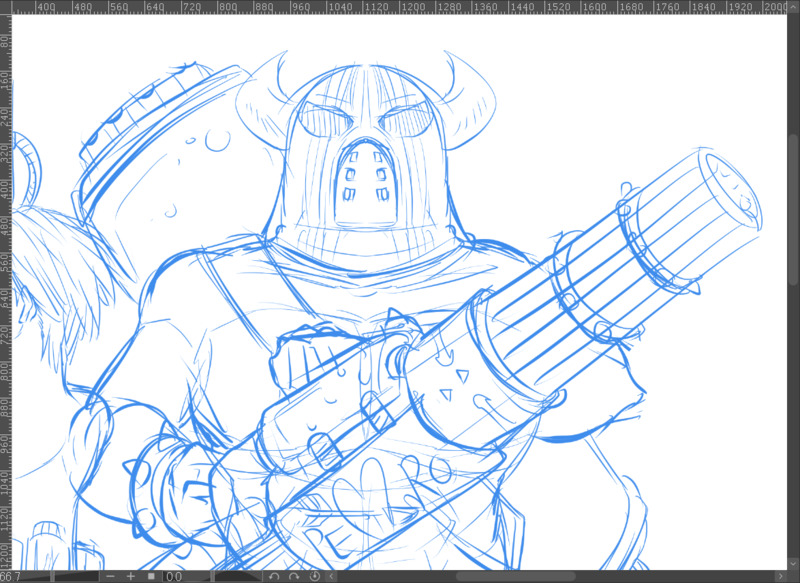The width and height of the screenshot is (800, 583).
Task: Click the scroll-left arrow of the horizontal scrollbar
Action: point(332,576)
